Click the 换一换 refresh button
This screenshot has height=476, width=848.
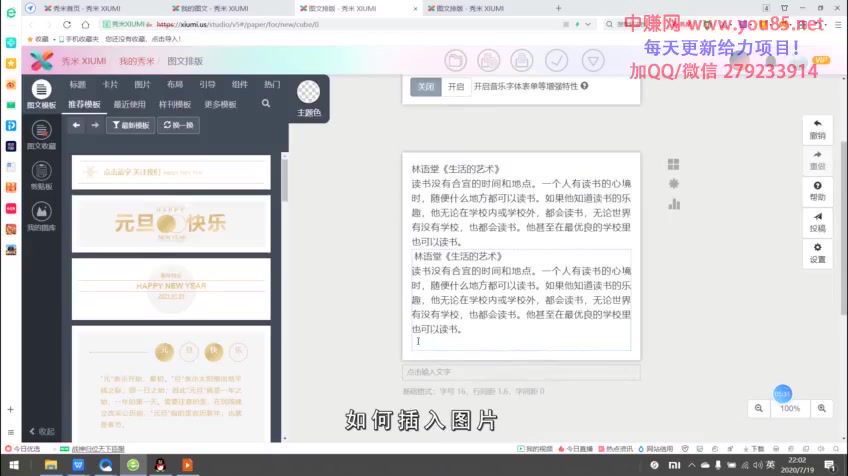(x=178, y=125)
